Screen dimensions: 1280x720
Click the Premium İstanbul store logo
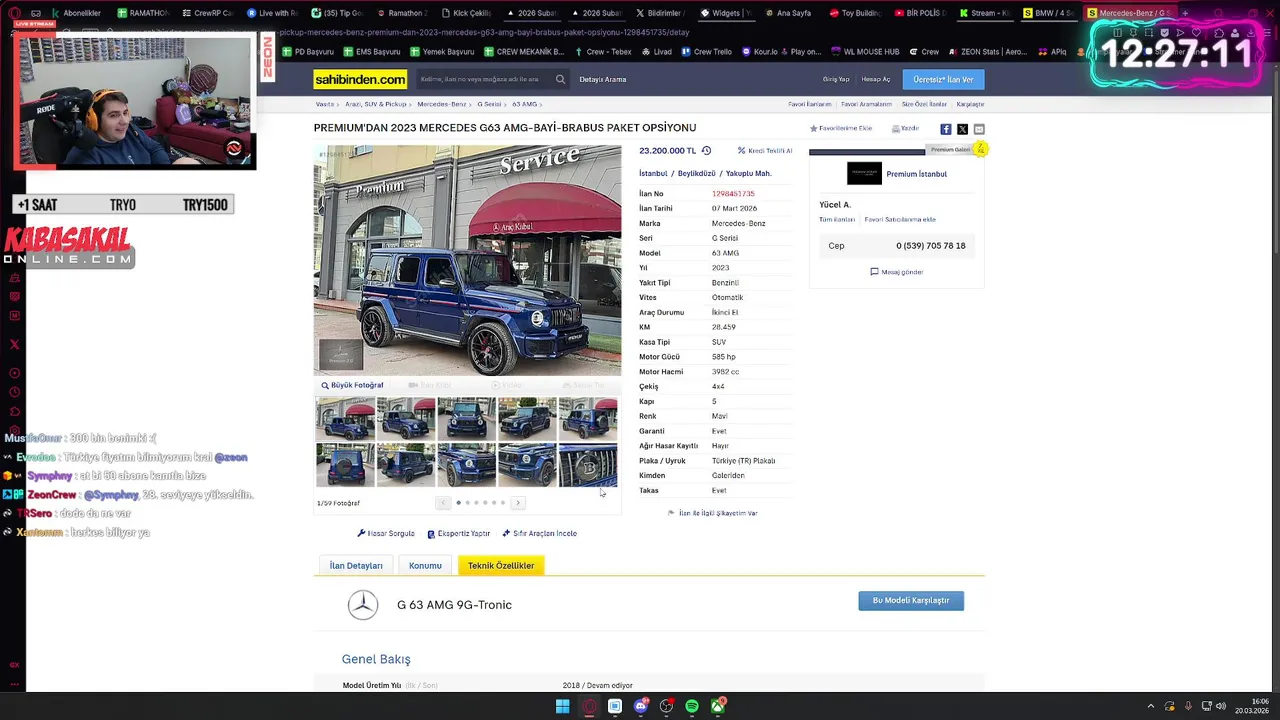pos(864,173)
